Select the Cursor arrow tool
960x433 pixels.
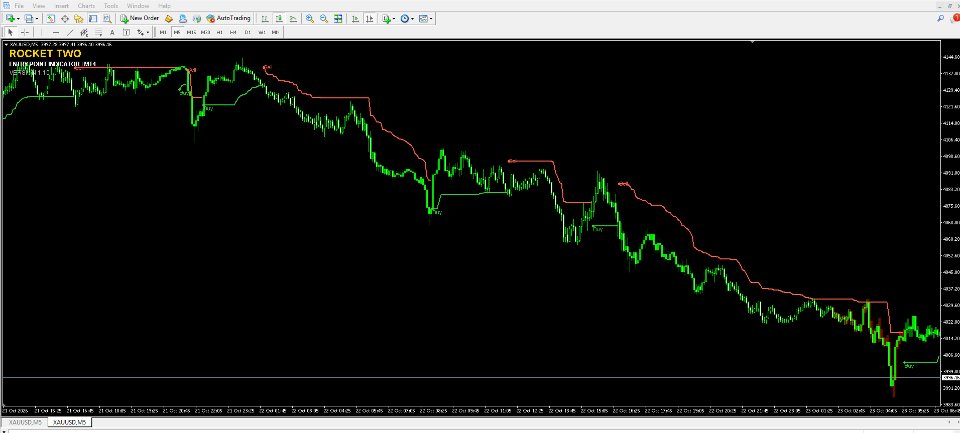click(10, 32)
